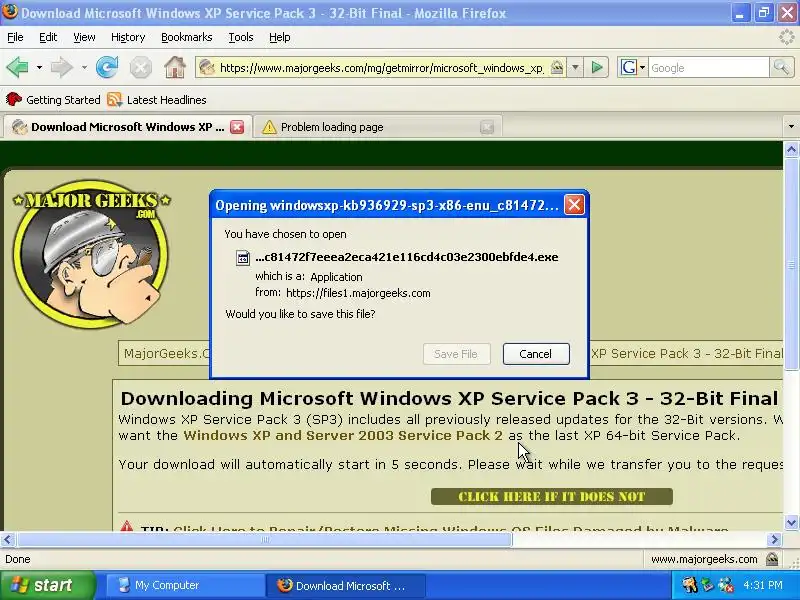Click Download Microsoft taskbar Firefox button
Screen dimensions: 800x600
tap(345, 585)
